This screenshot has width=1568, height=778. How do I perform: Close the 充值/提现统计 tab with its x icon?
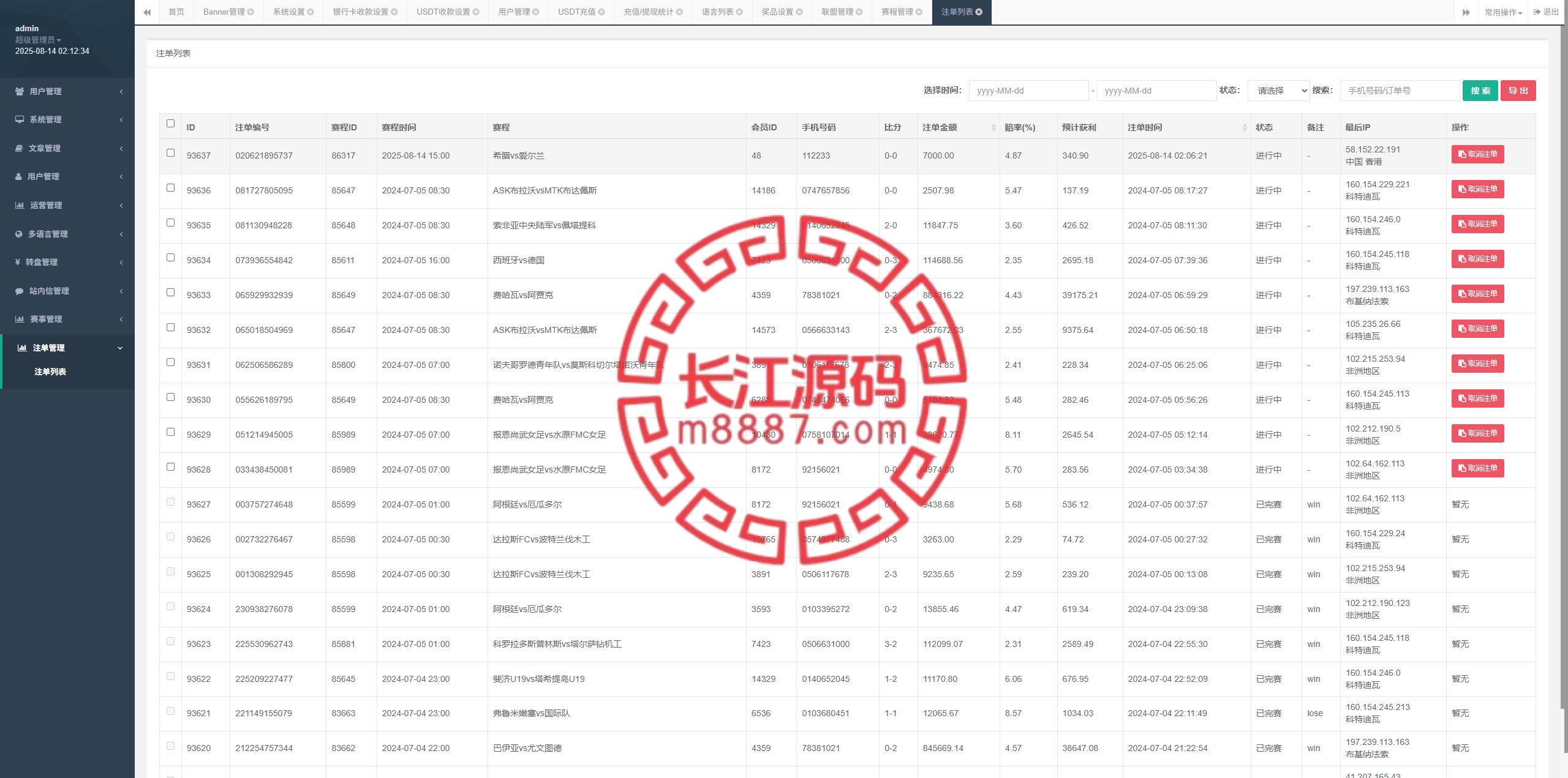coord(679,12)
